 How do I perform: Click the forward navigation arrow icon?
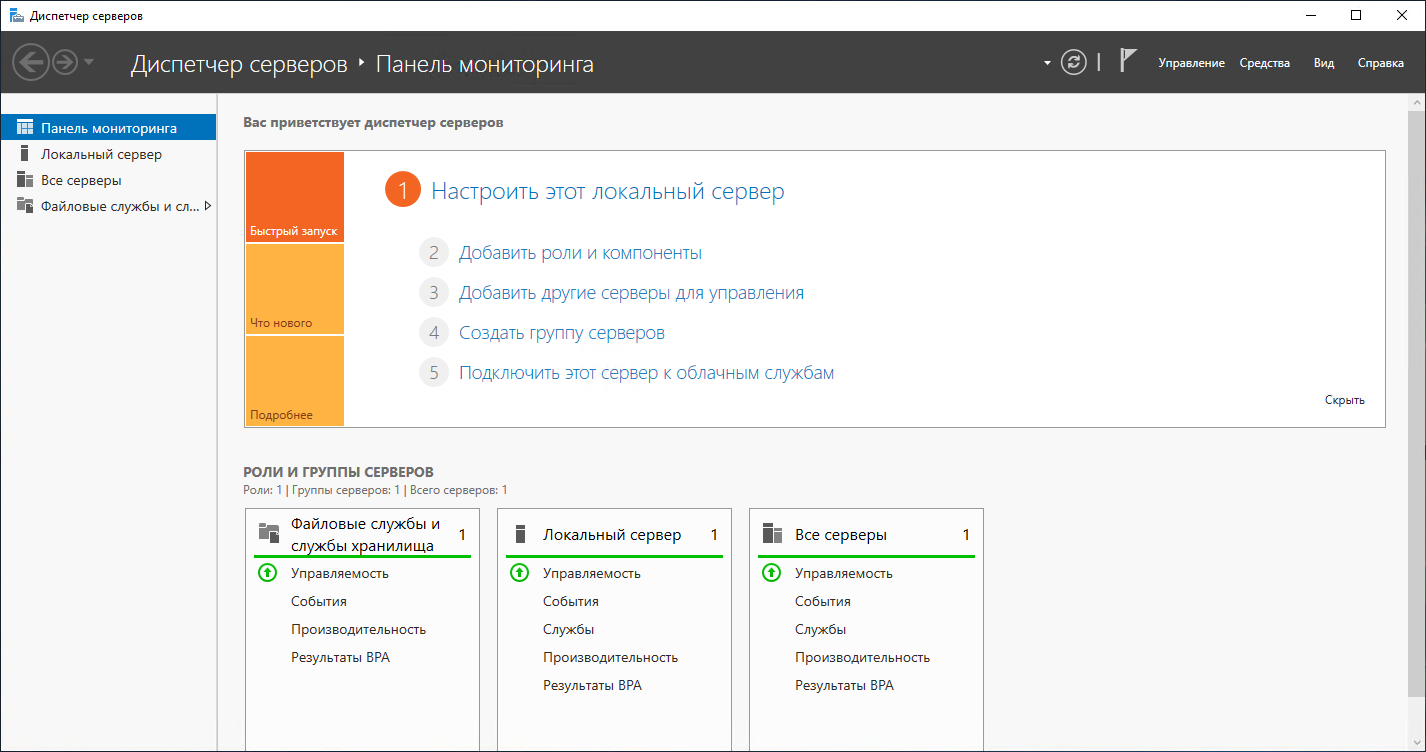click(65, 63)
